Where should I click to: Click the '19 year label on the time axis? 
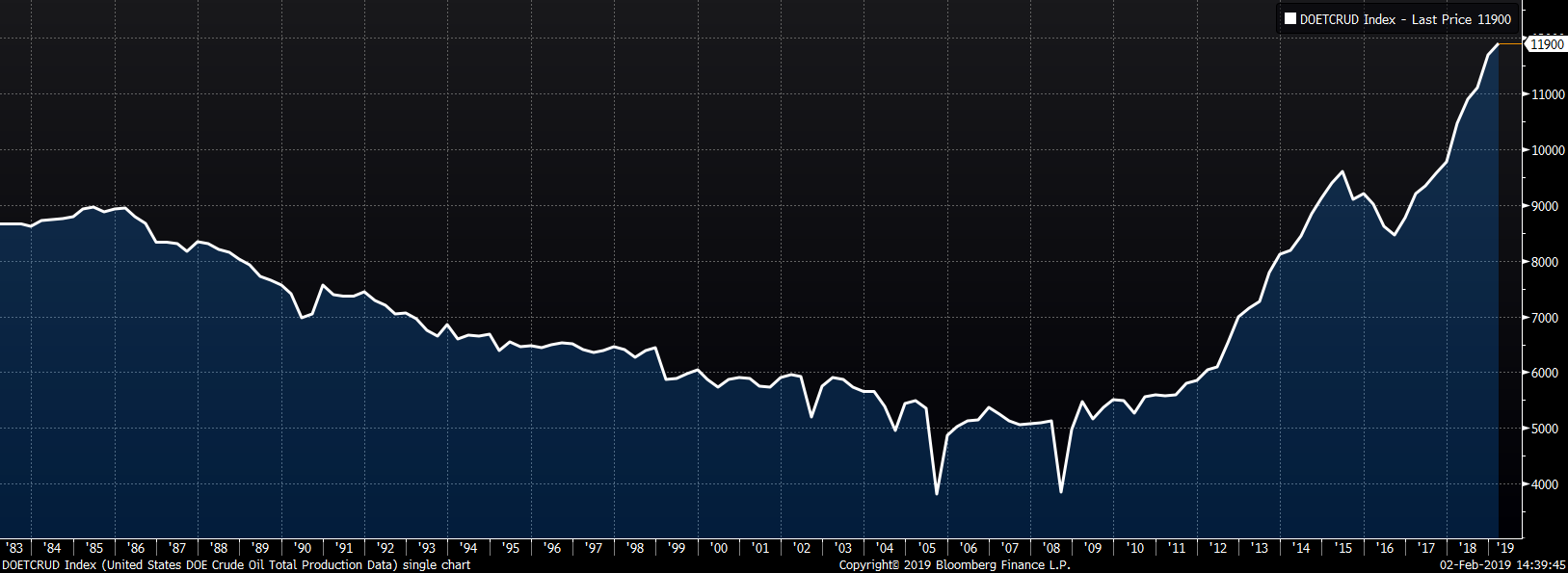1508,548
